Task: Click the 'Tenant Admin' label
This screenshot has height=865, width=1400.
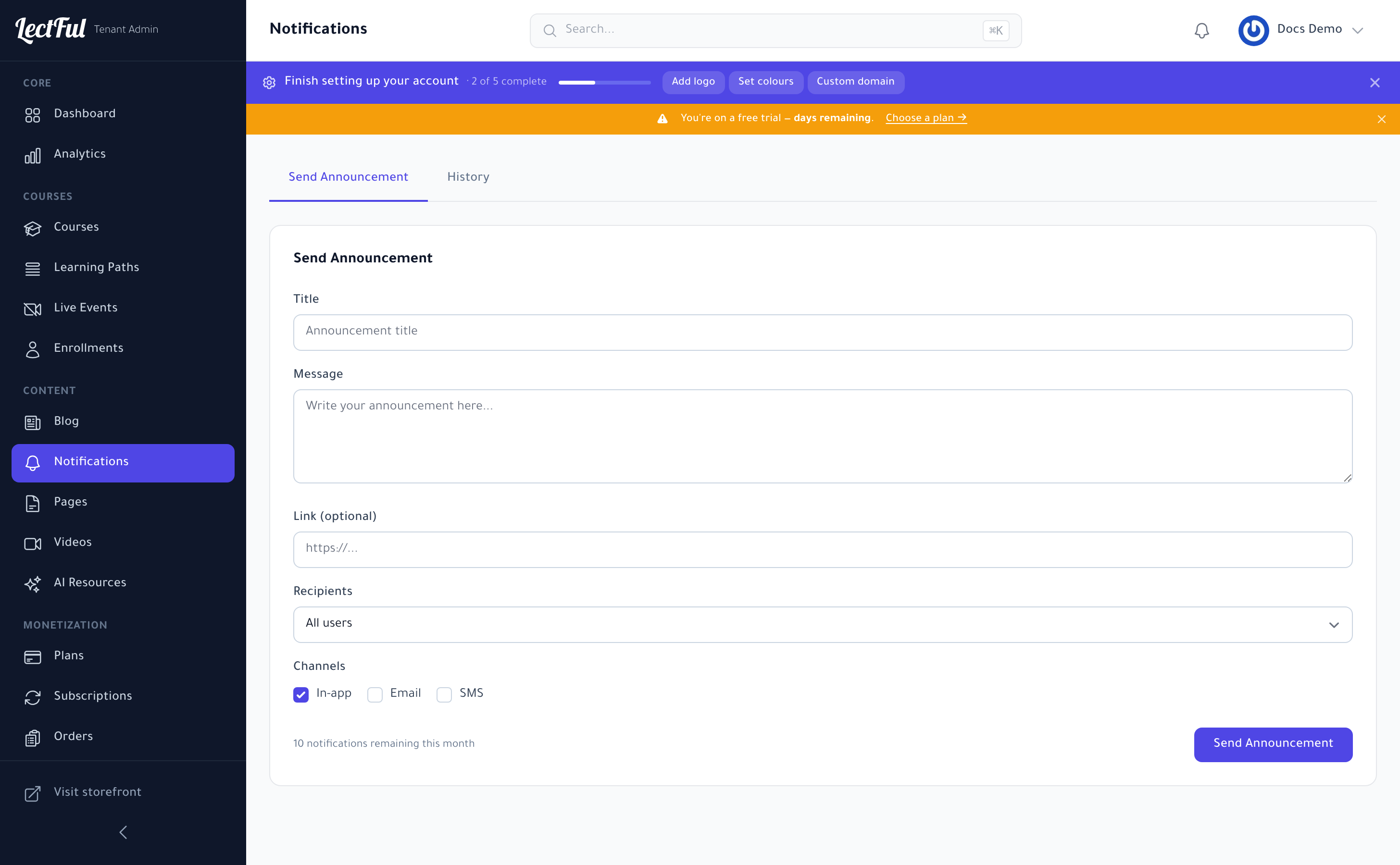Action: pyautogui.click(x=126, y=29)
